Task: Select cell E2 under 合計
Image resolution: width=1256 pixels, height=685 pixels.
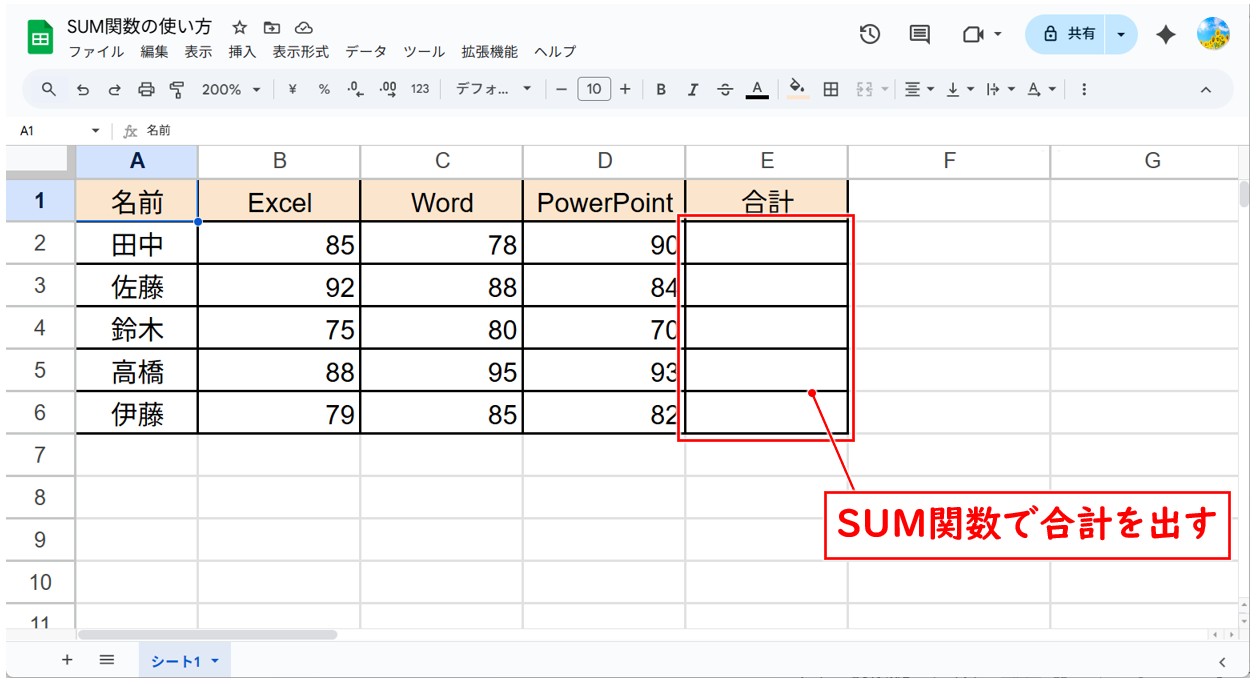Action: coord(766,243)
